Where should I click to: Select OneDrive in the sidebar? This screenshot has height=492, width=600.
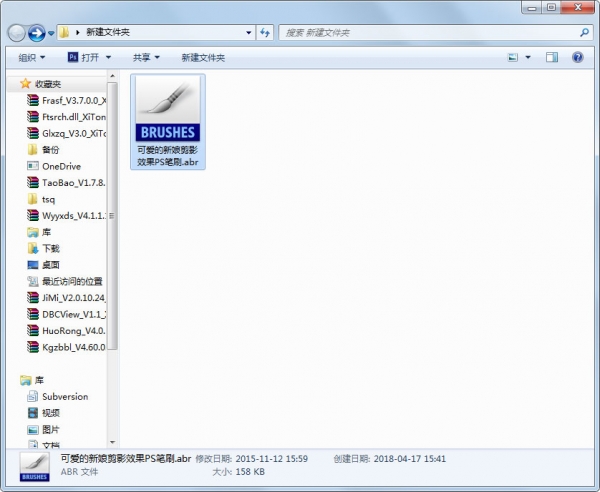pos(54,166)
